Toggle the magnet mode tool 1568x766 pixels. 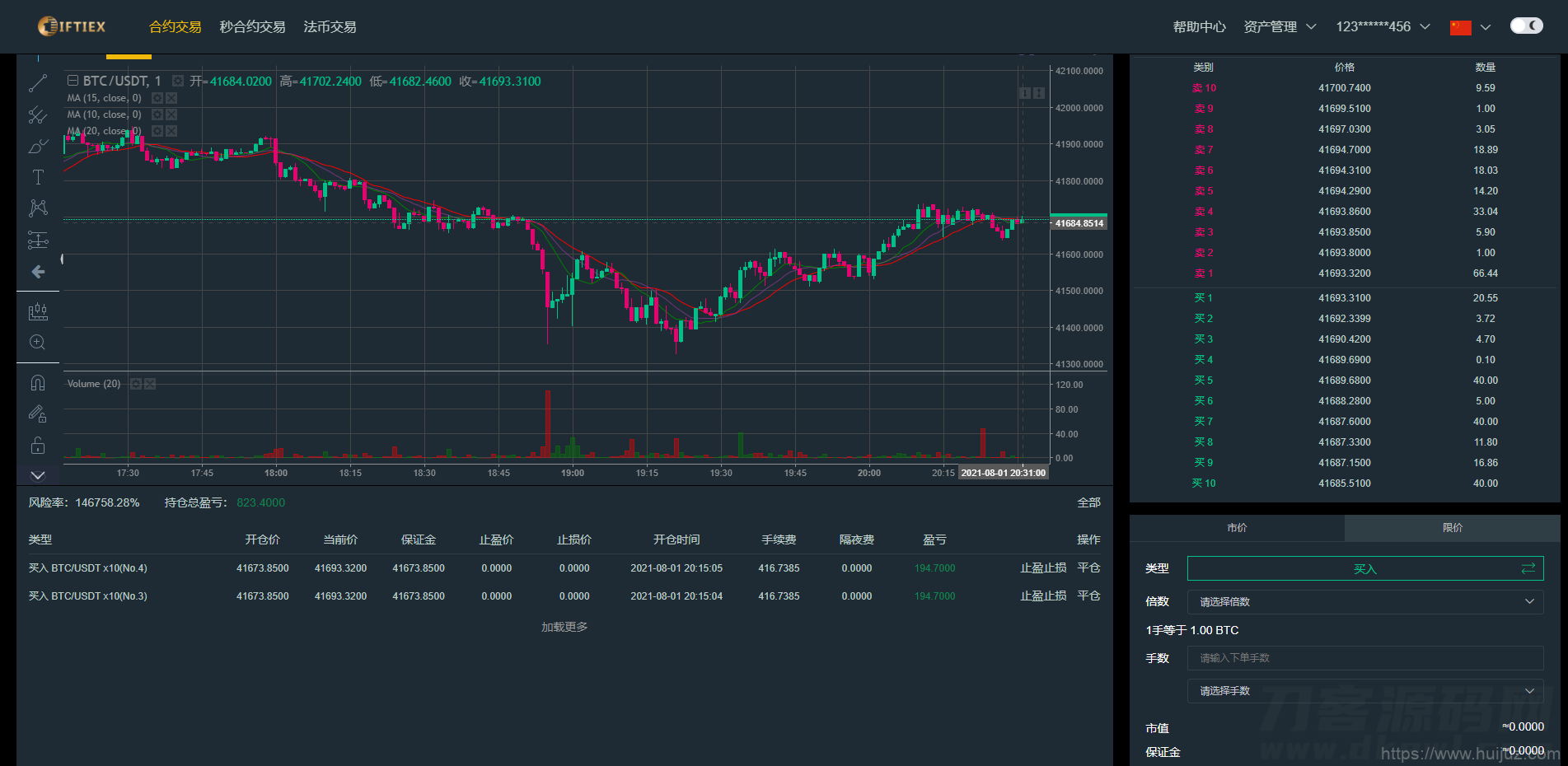click(x=38, y=383)
